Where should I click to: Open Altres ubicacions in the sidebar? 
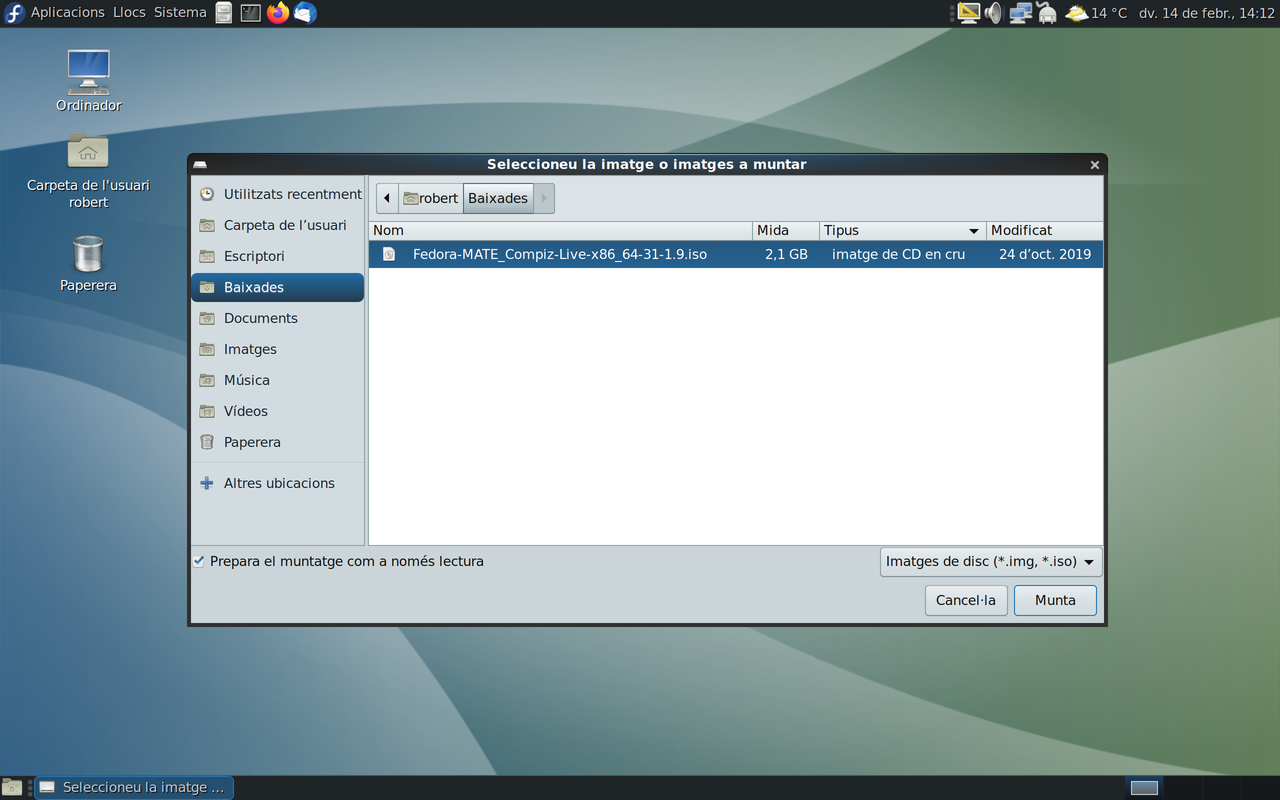click(277, 483)
